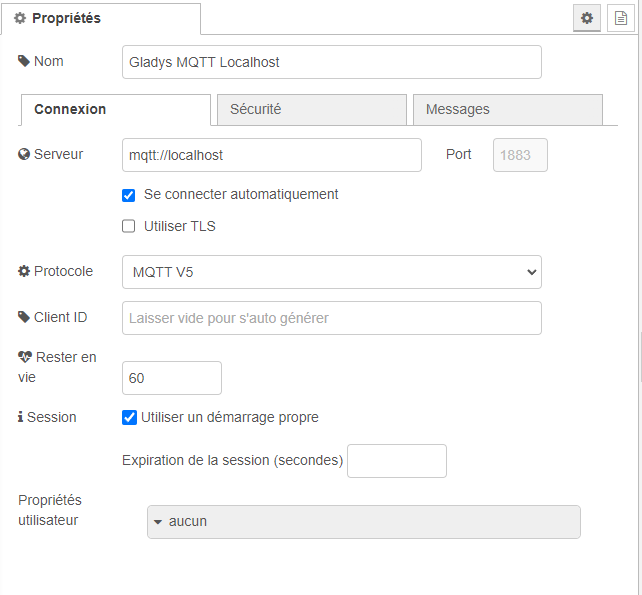Click the globe icon beside Serveur
This screenshot has width=642, height=595.
24,154
